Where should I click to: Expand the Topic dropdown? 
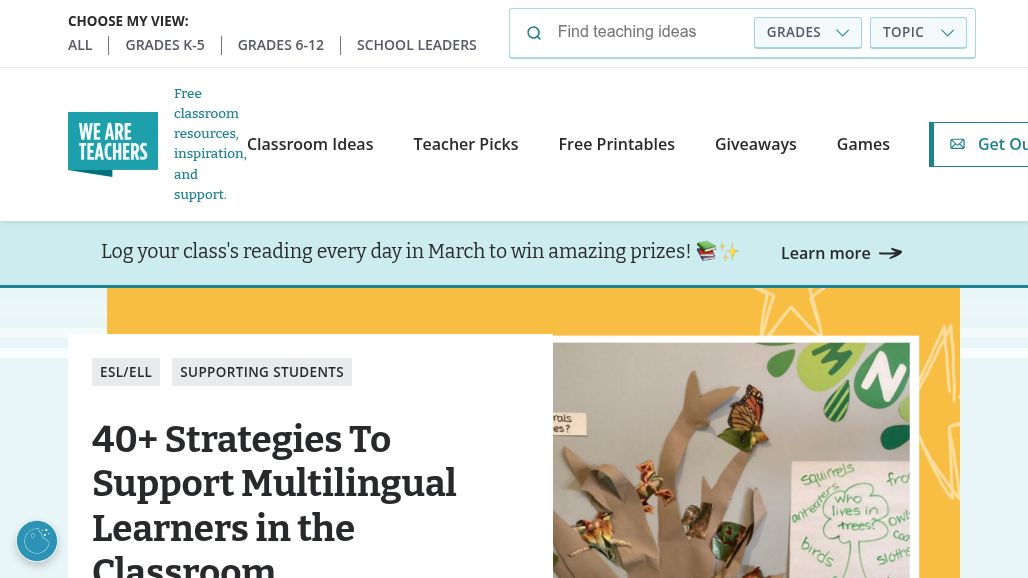tap(918, 32)
